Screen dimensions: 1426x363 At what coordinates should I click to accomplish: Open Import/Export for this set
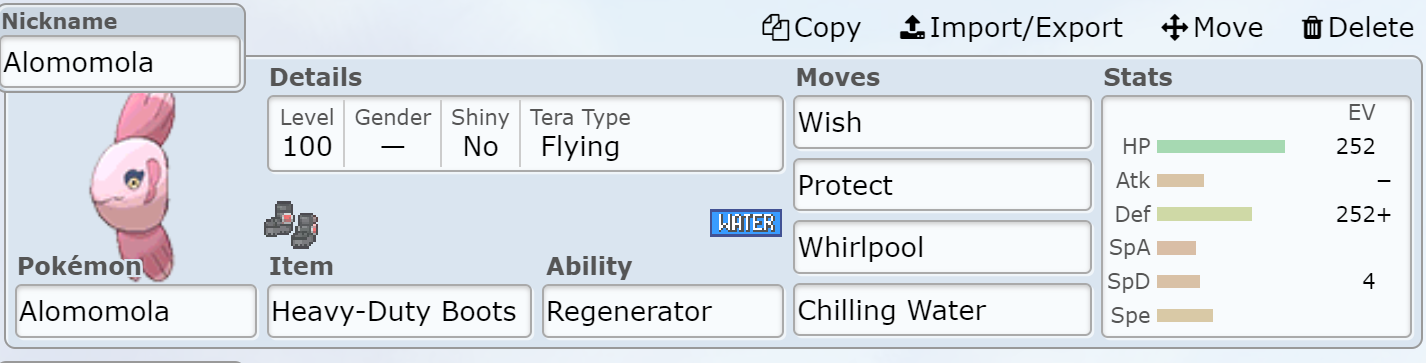1011,28
